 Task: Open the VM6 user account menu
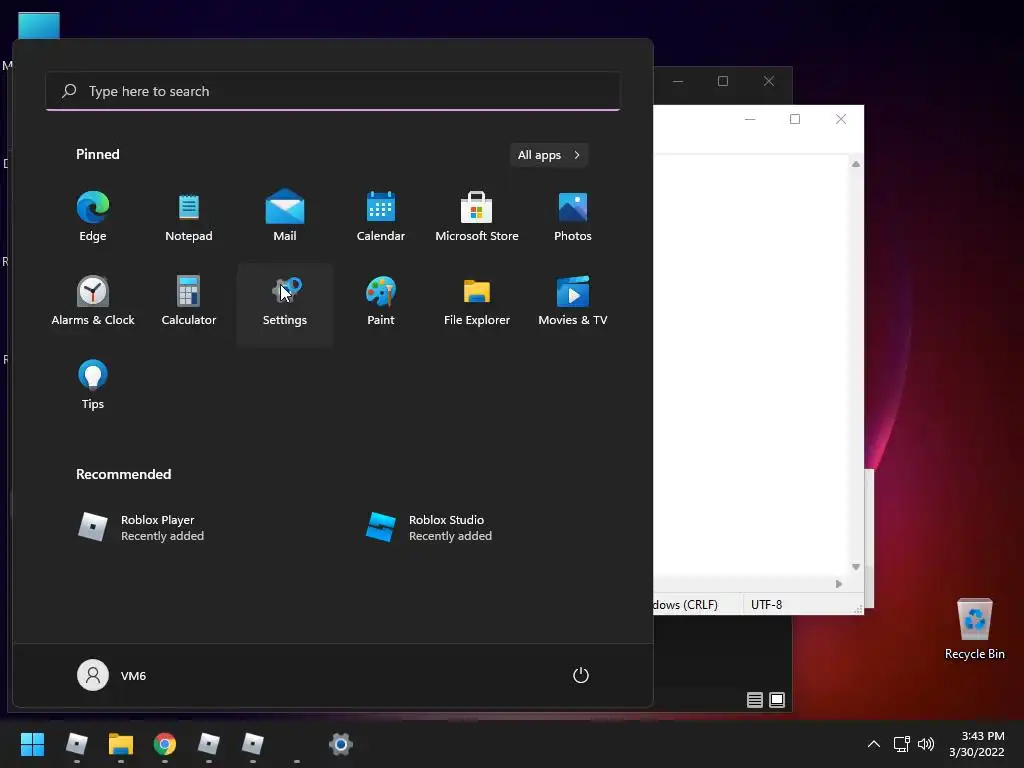112,675
